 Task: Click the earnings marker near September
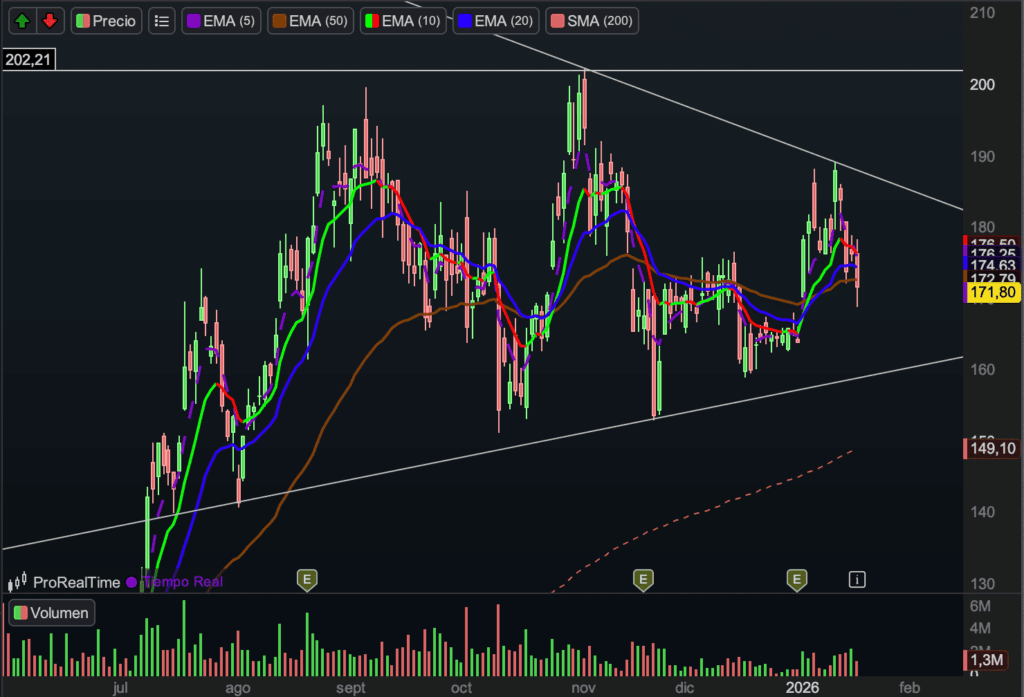point(307,579)
